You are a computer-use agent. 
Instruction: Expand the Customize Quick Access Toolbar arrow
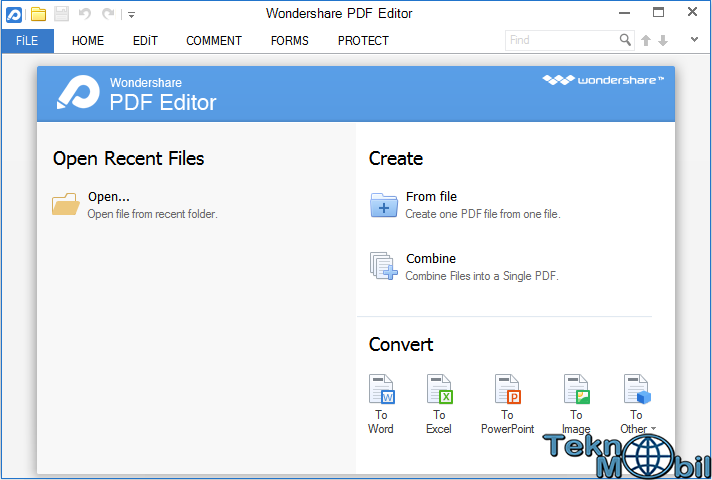(131, 15)
